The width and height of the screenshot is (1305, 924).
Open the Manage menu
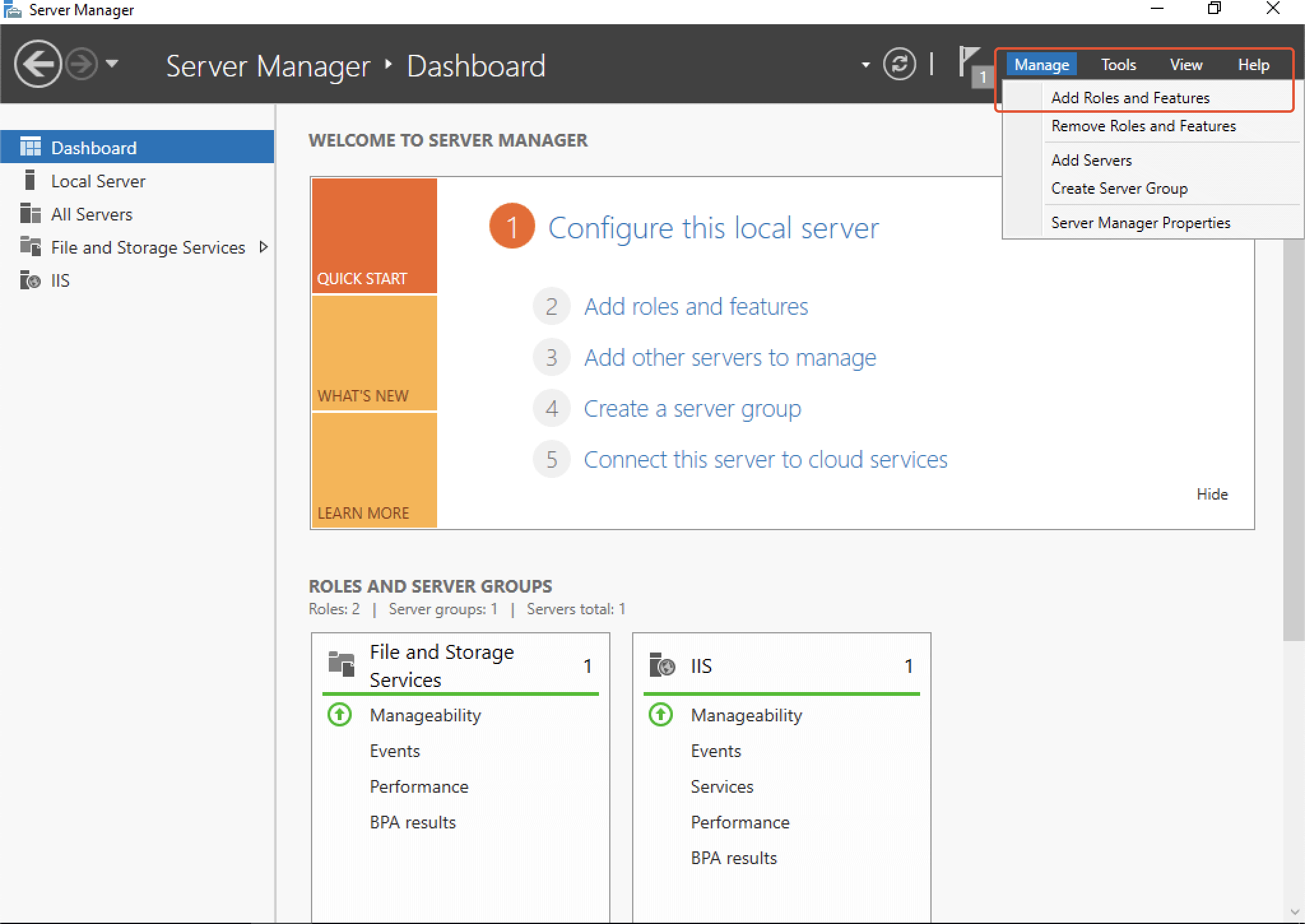pyautogui.click(x=1042, y=64)
